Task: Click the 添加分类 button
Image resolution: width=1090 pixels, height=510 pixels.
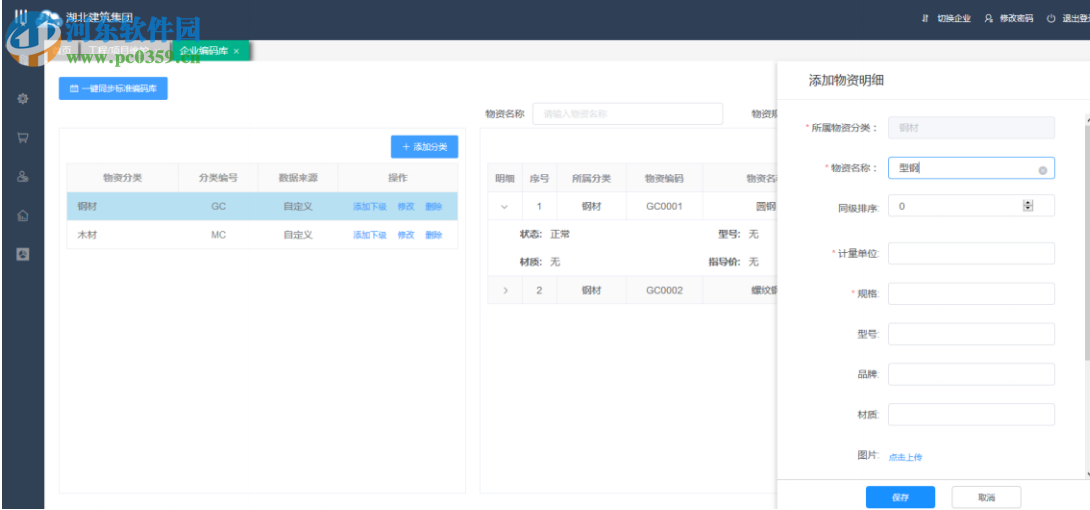Action: pyautogui.click(x=425, y=147)
